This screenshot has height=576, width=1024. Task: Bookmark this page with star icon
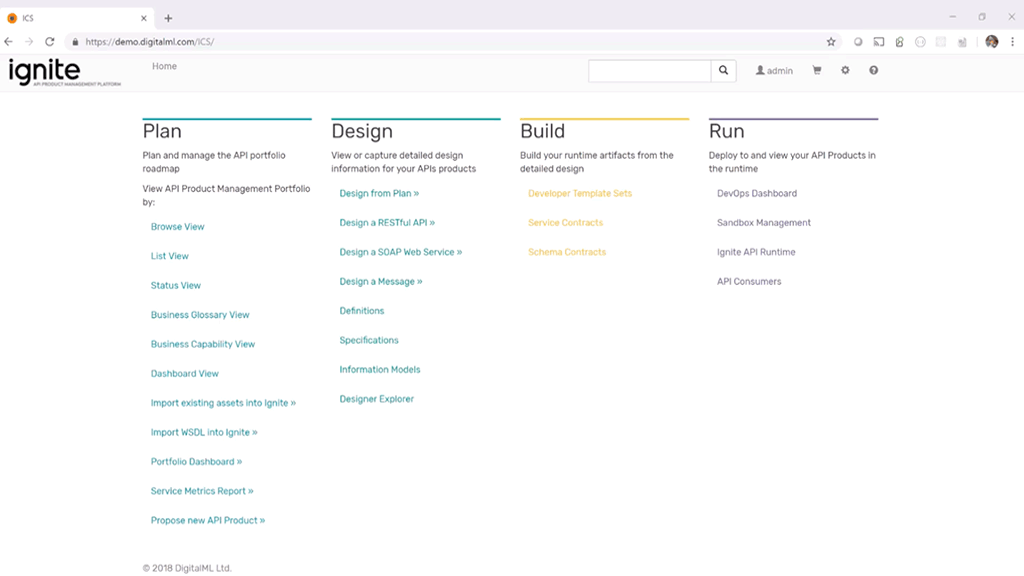coord(830,42)
